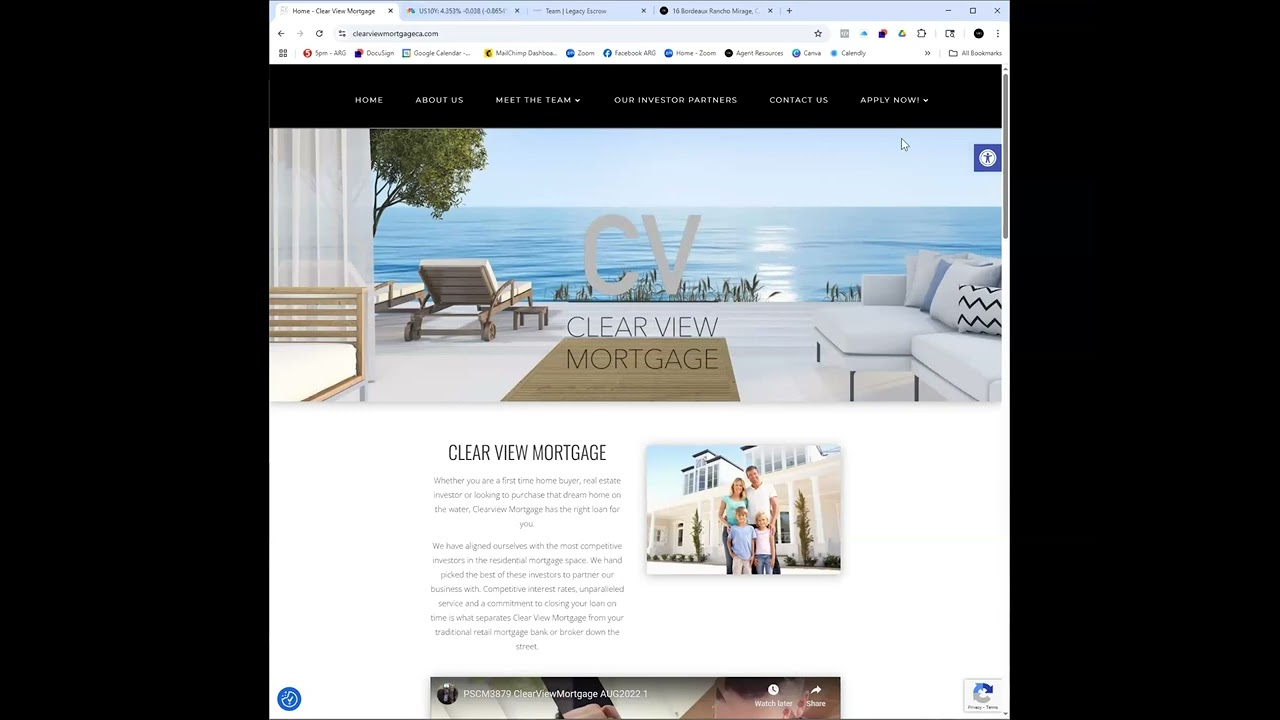View site information icon in address bar
Screen dimensions: 1280x720
[x=342, y=33]
